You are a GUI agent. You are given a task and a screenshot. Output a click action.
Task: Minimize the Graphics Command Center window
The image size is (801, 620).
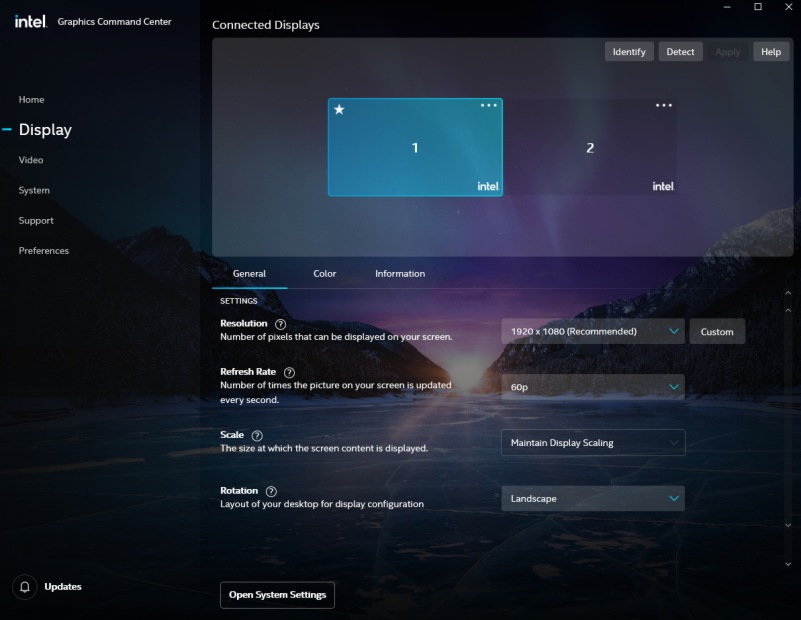pyautogui.click(x=727, y=7)
